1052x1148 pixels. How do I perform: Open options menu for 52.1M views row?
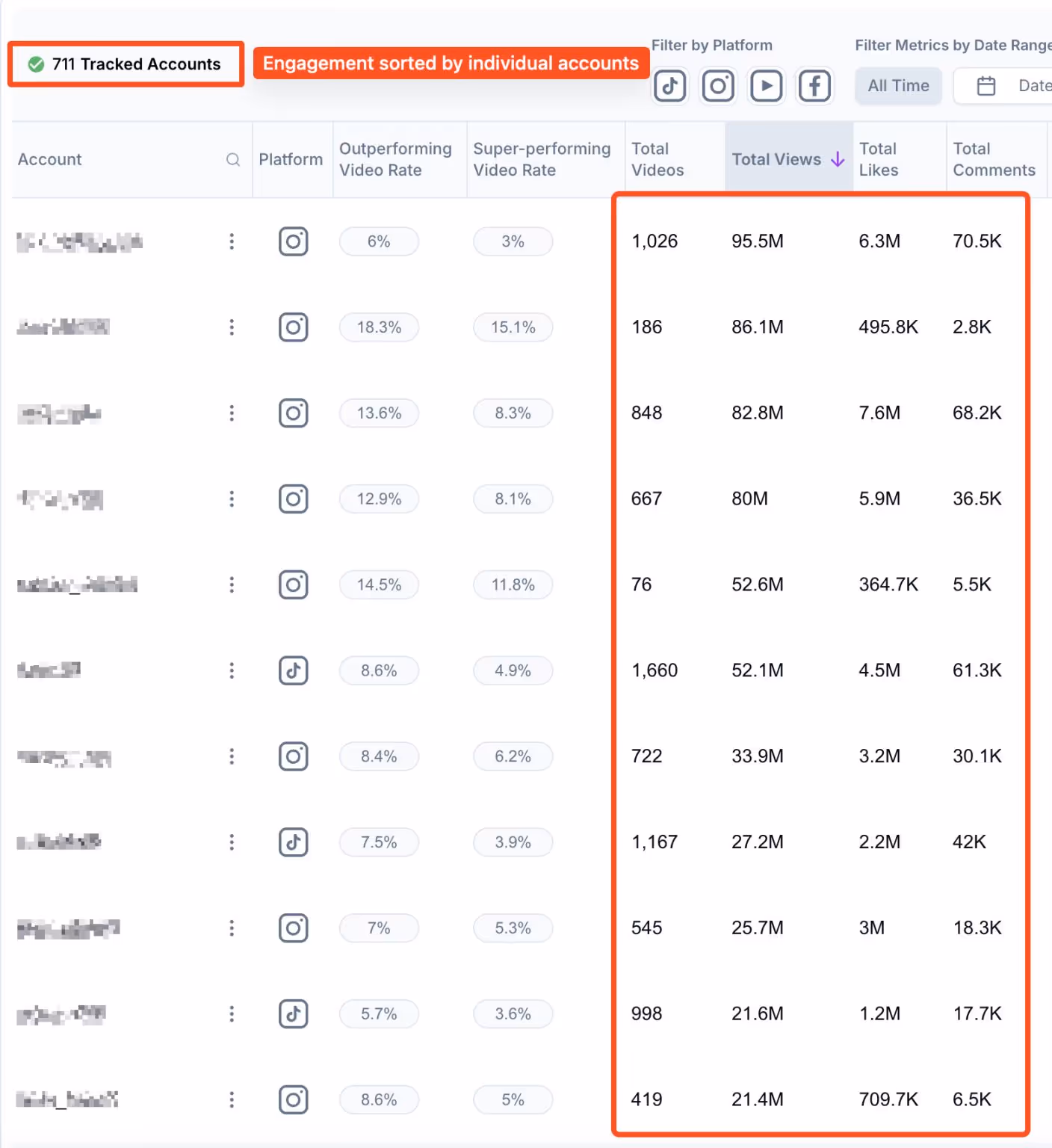(x=232, y=670)
